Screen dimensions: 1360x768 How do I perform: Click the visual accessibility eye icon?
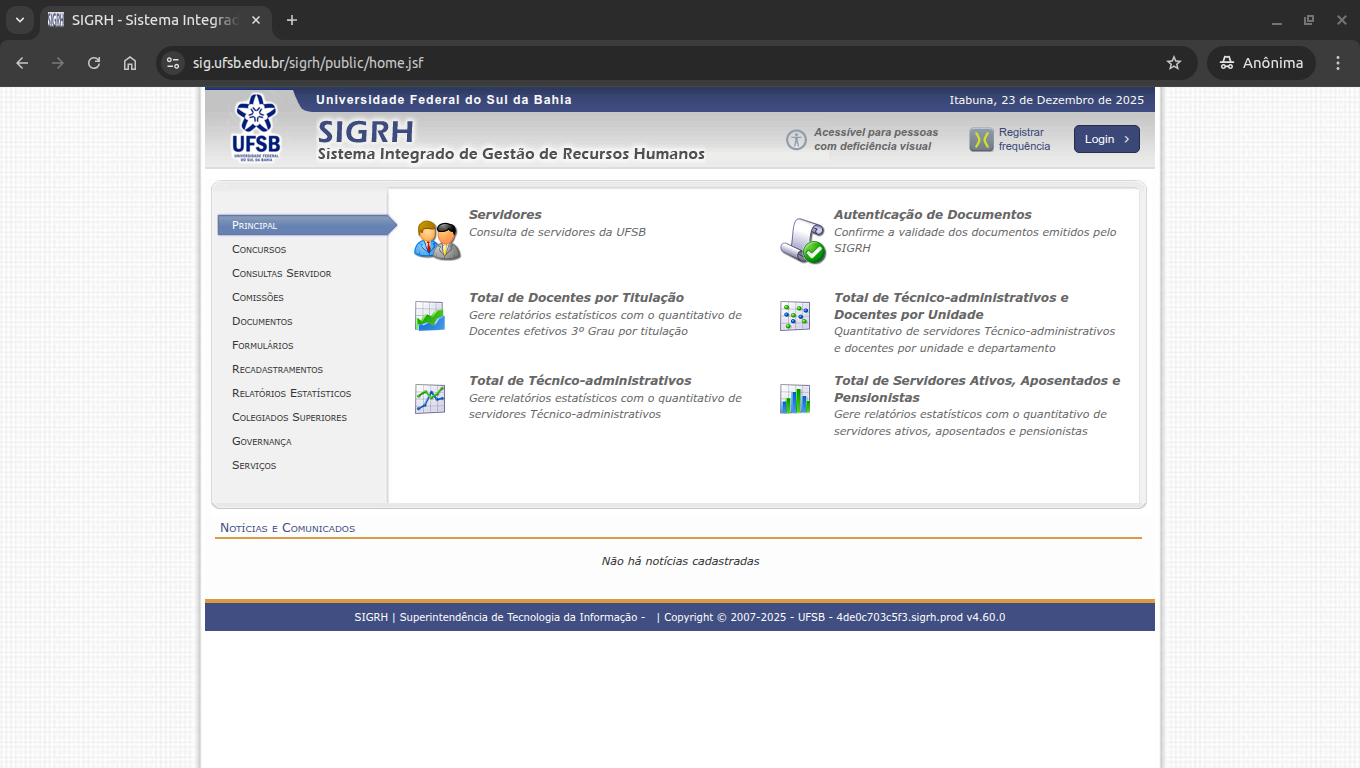click(x=797, y=139)
